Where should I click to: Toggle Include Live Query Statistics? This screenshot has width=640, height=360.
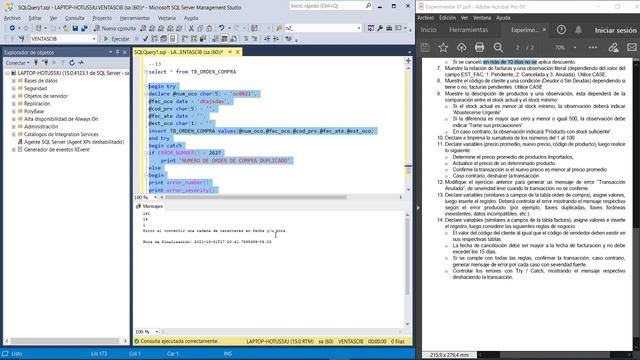point(193,39)
